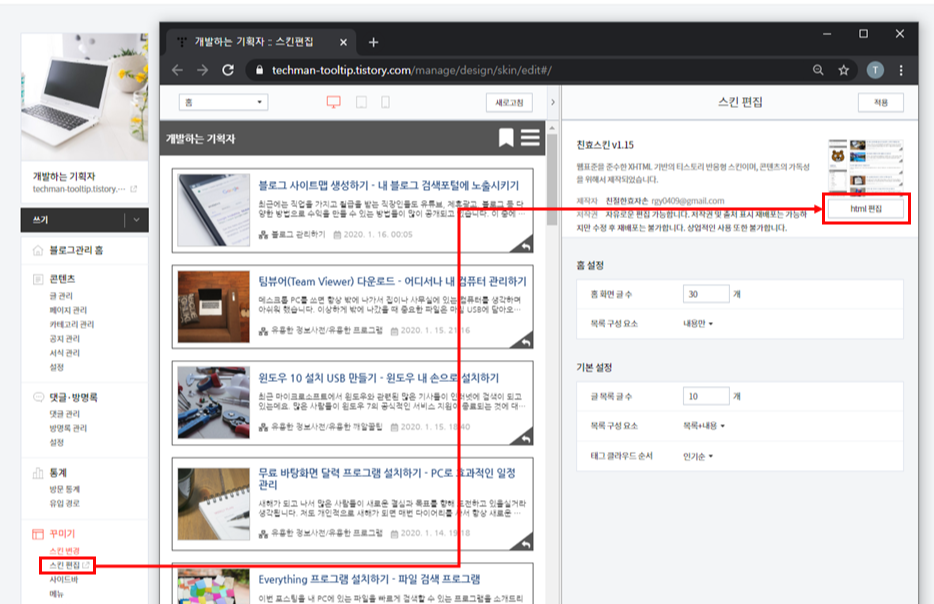This screenshot has height=604, width=934.
Task: Open 목록+내용 dropdown in 기본 설정
Action: point(703,426)
